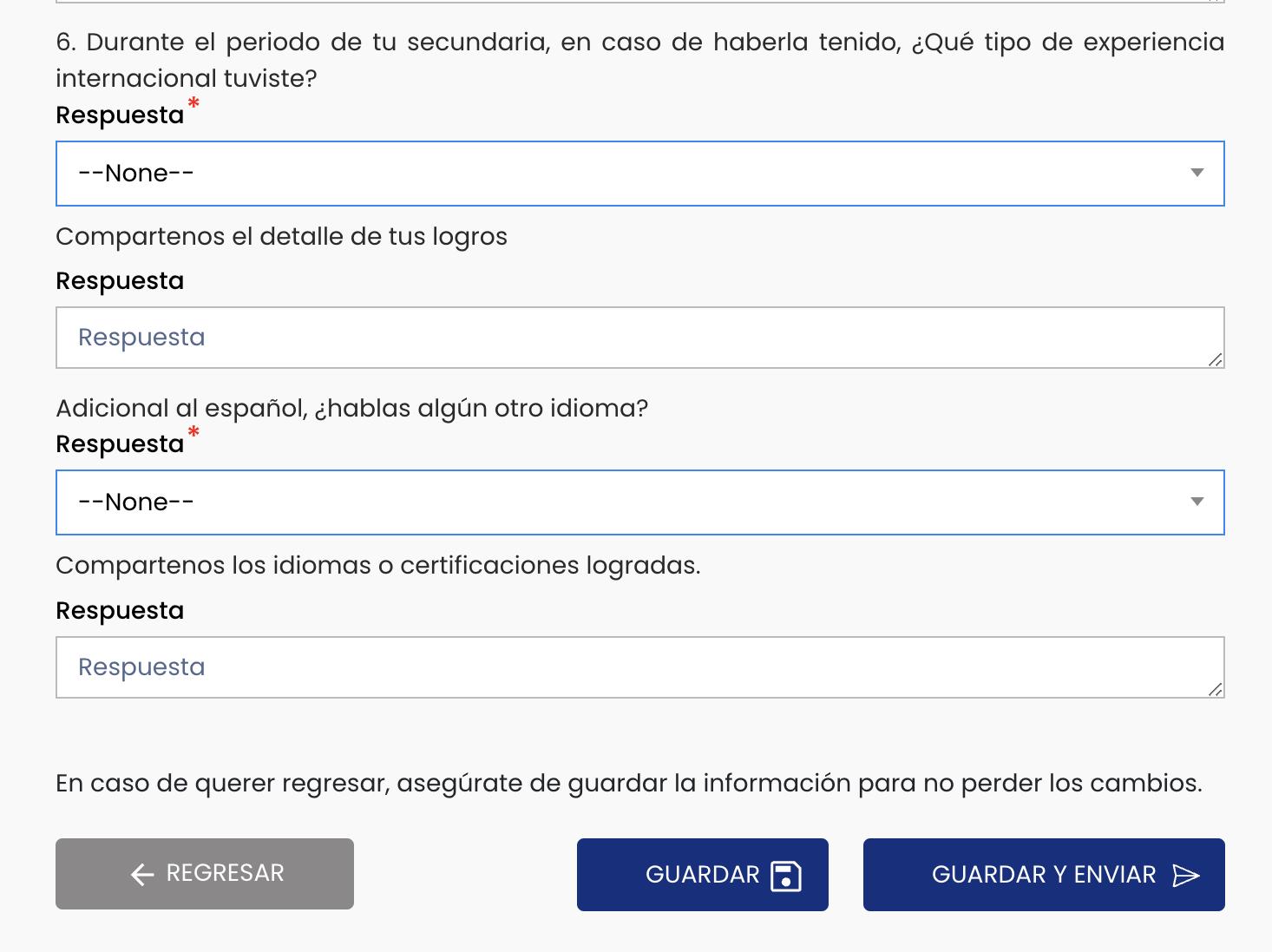Viewport: 1272px width, 952px height.
Task: Click the paper plane send icon
Action: click(x=1185, y=876)
